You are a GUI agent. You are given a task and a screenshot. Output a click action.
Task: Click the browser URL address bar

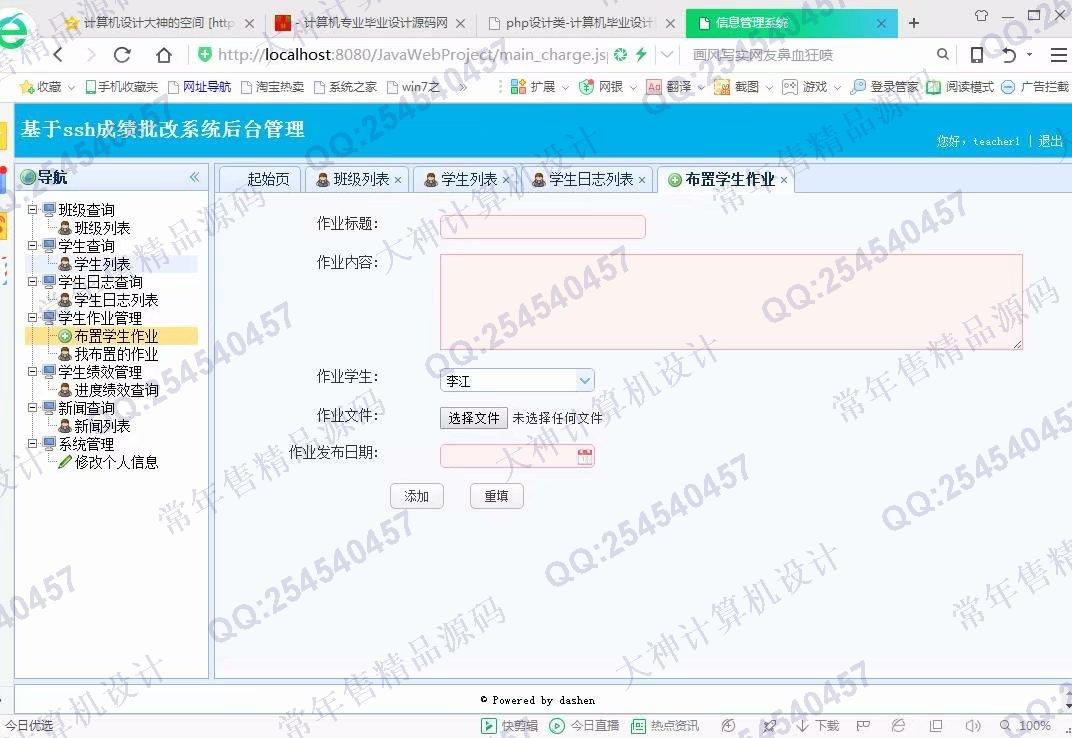(x=412, y=55)
